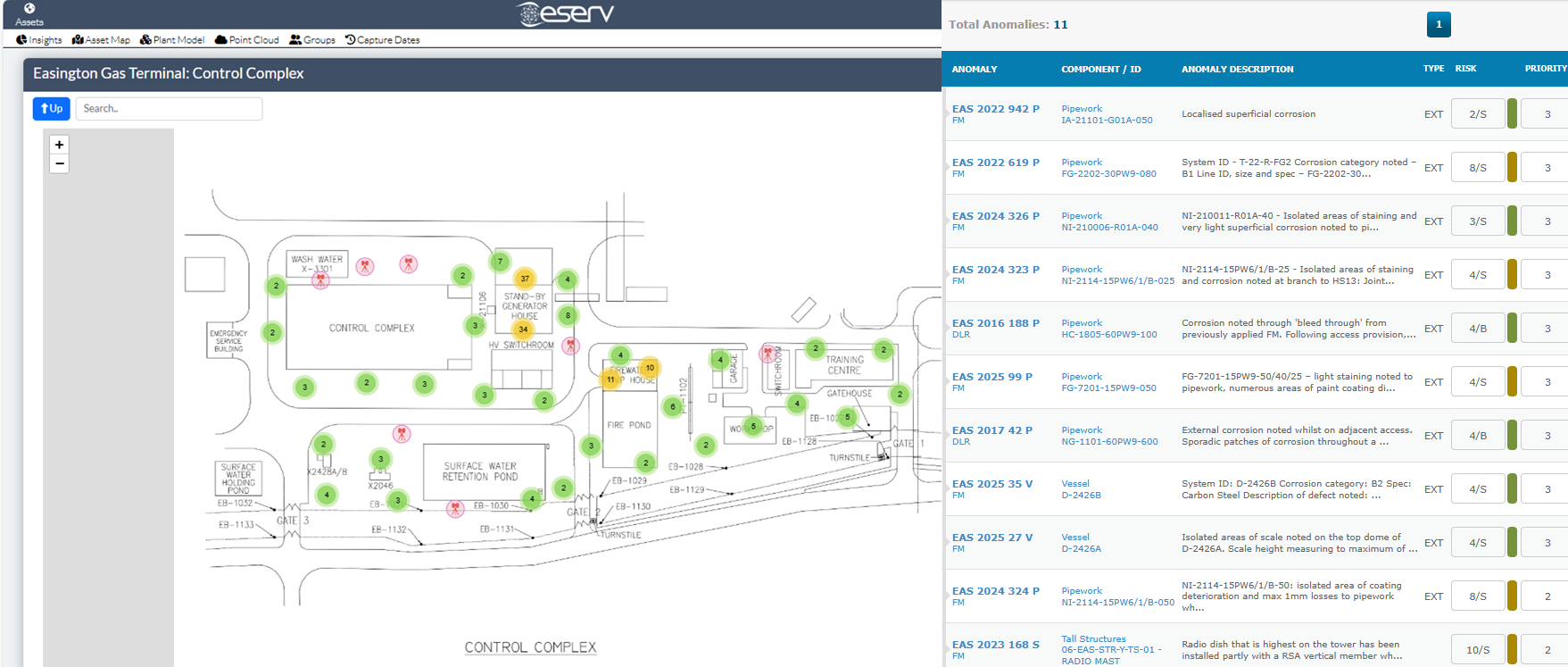
Task: Go to pagination page 1
Action: tap(1439, 24)
